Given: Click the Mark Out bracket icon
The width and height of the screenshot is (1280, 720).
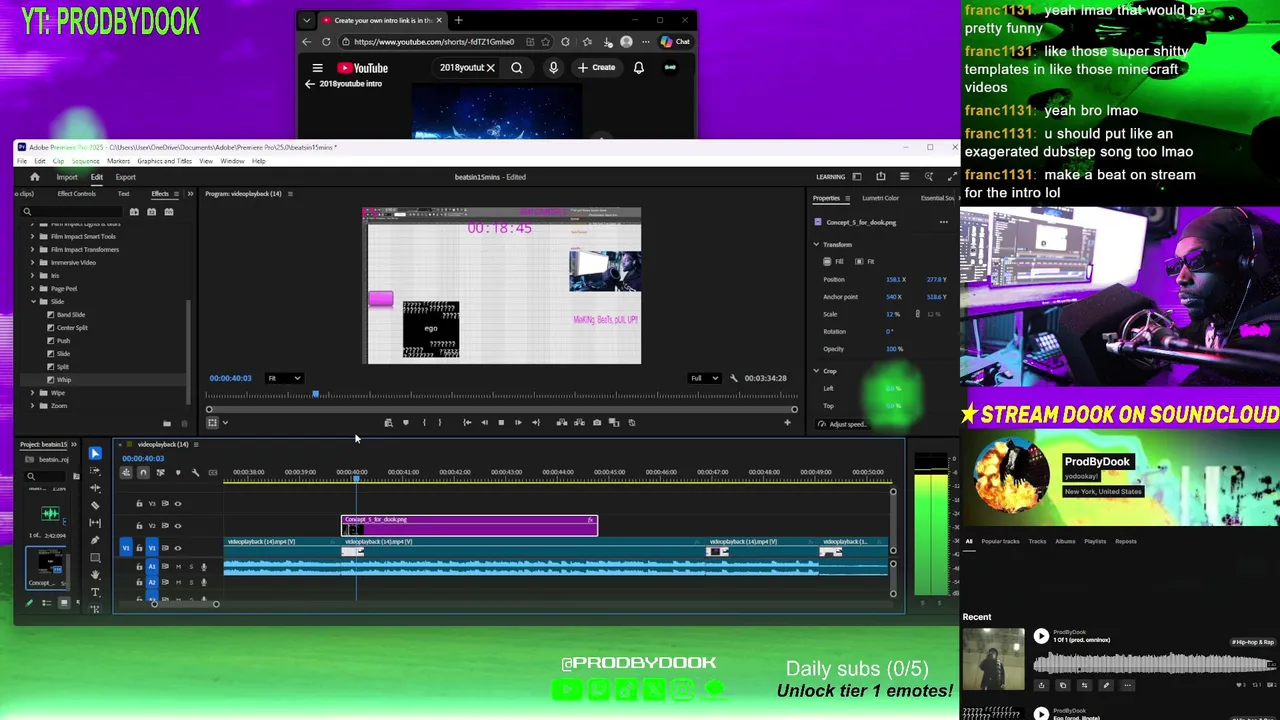Looking at the screenshot, I should (x=439, y=422).
